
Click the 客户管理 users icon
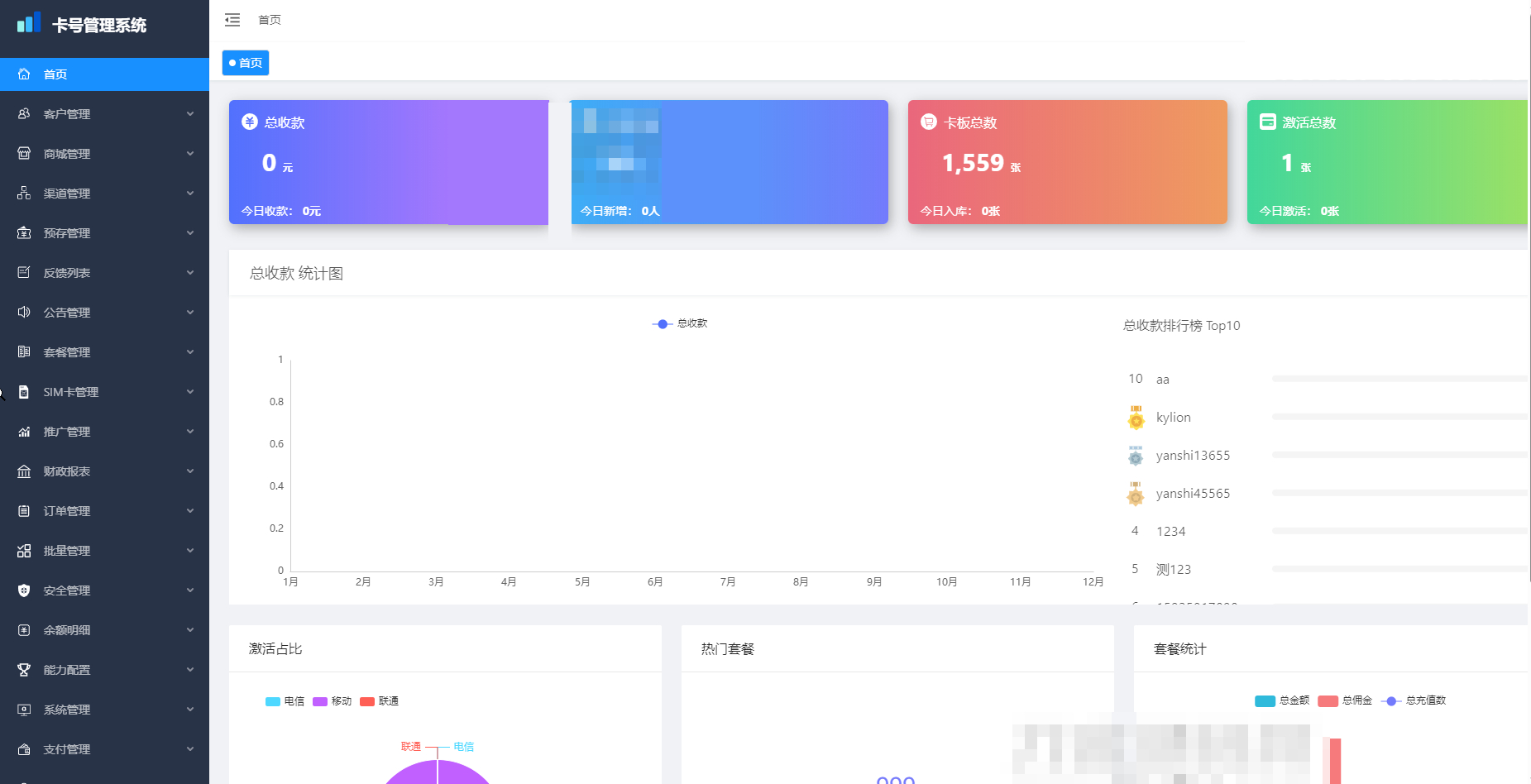click(x=24, y=113)
